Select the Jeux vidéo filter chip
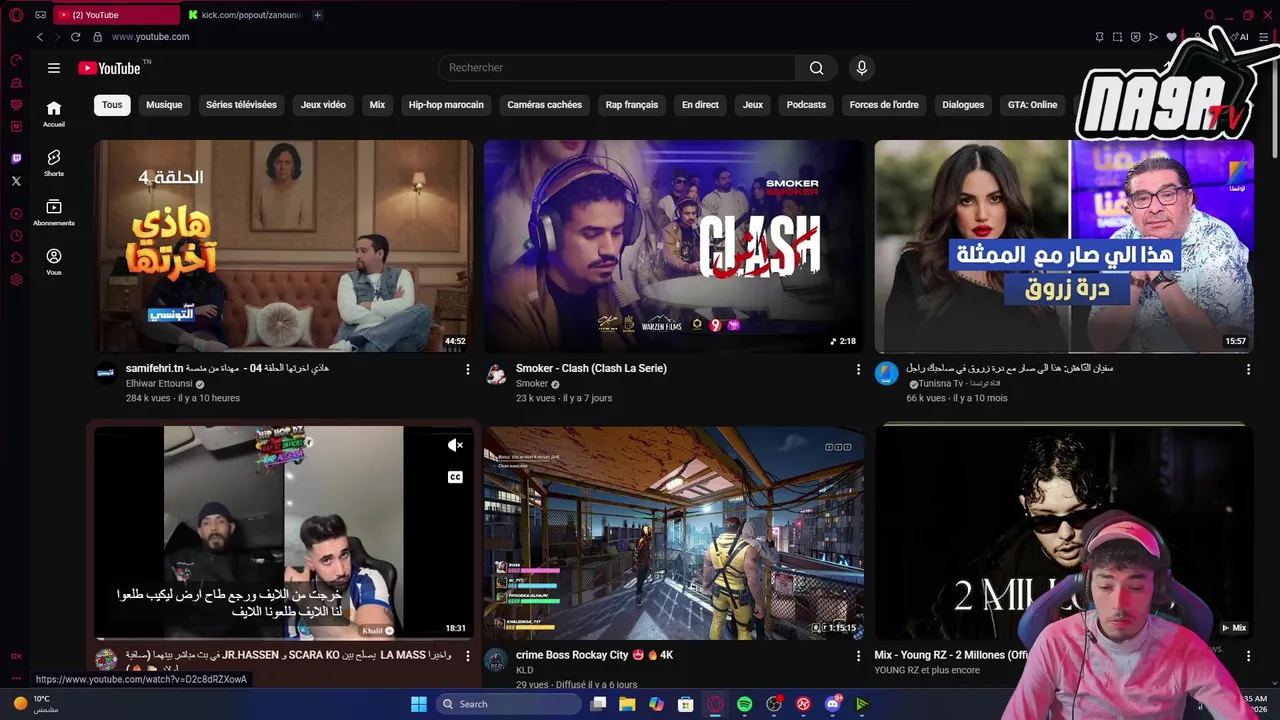Screen dimensions: 1280x720 coord(323,105)
